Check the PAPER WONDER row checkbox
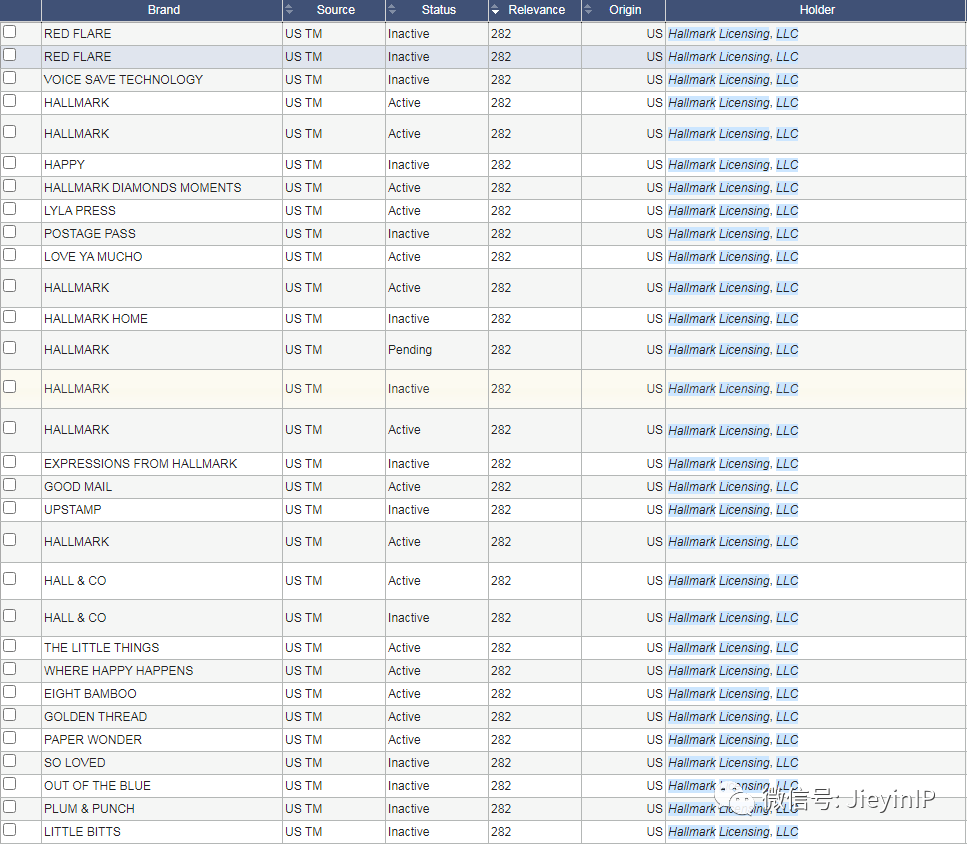This screenshot has height=844, width=967. coord(9,738)
